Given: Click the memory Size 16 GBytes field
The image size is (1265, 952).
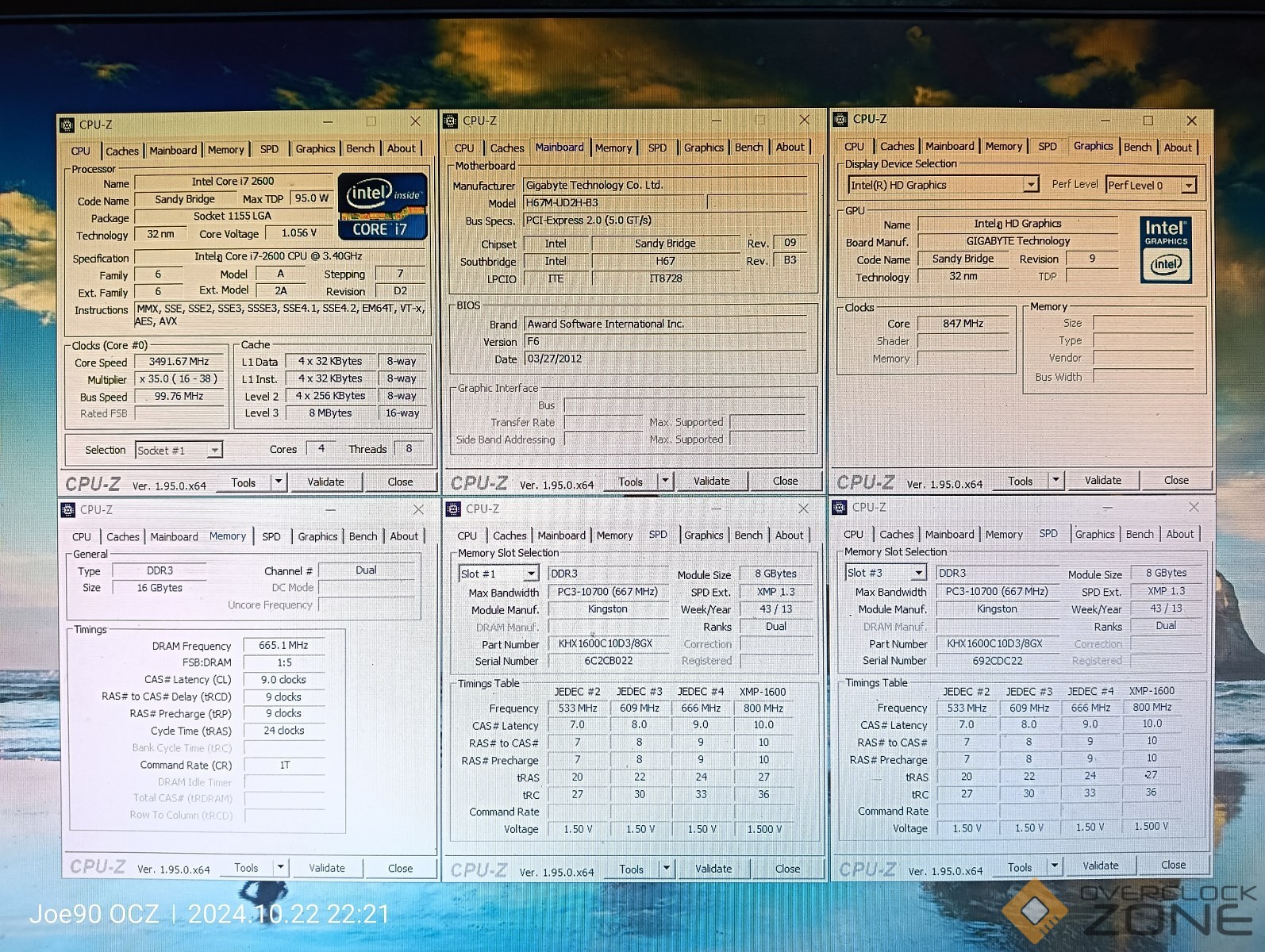Looking at the screenshot, I should [160, 588].
